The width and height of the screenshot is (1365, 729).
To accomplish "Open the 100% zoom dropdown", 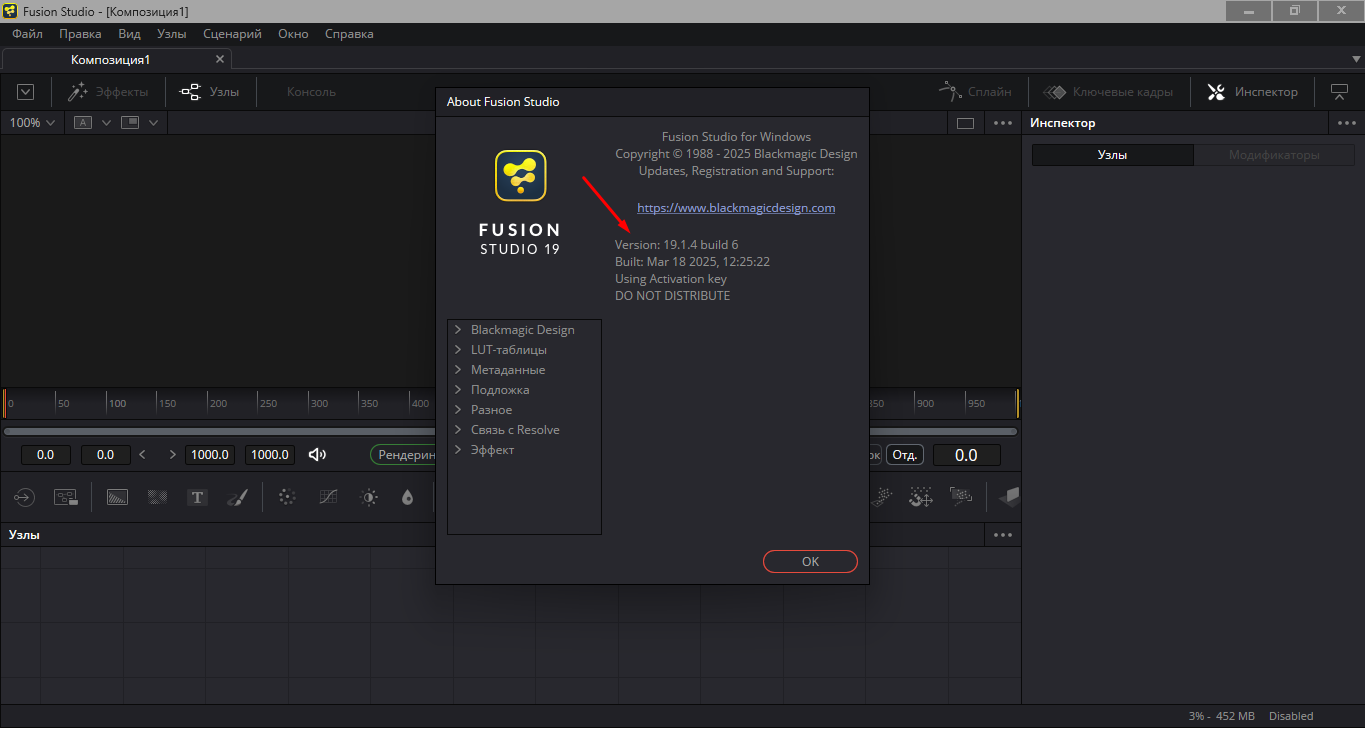I will point(32,123).
